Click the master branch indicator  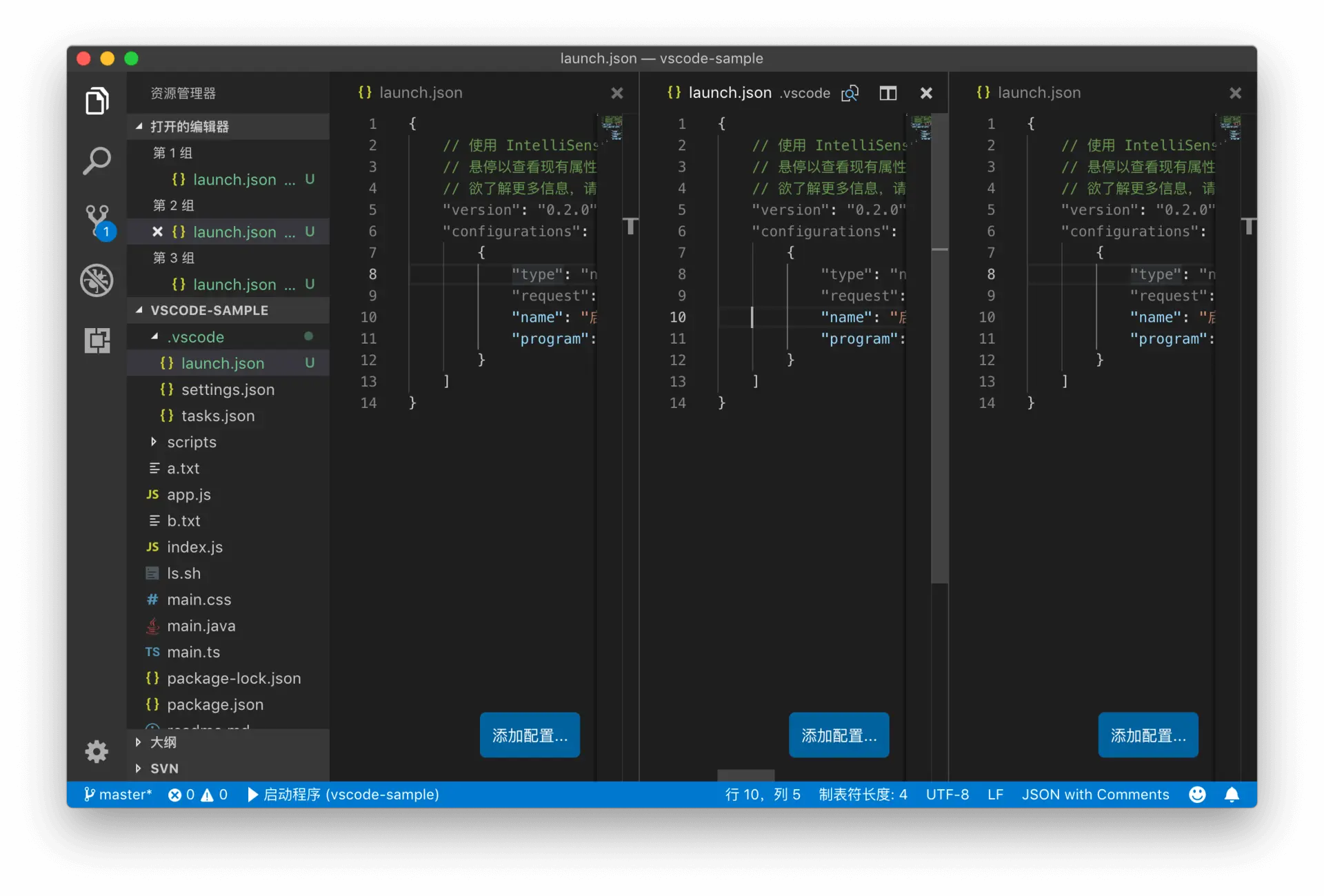tap(118, 795)
